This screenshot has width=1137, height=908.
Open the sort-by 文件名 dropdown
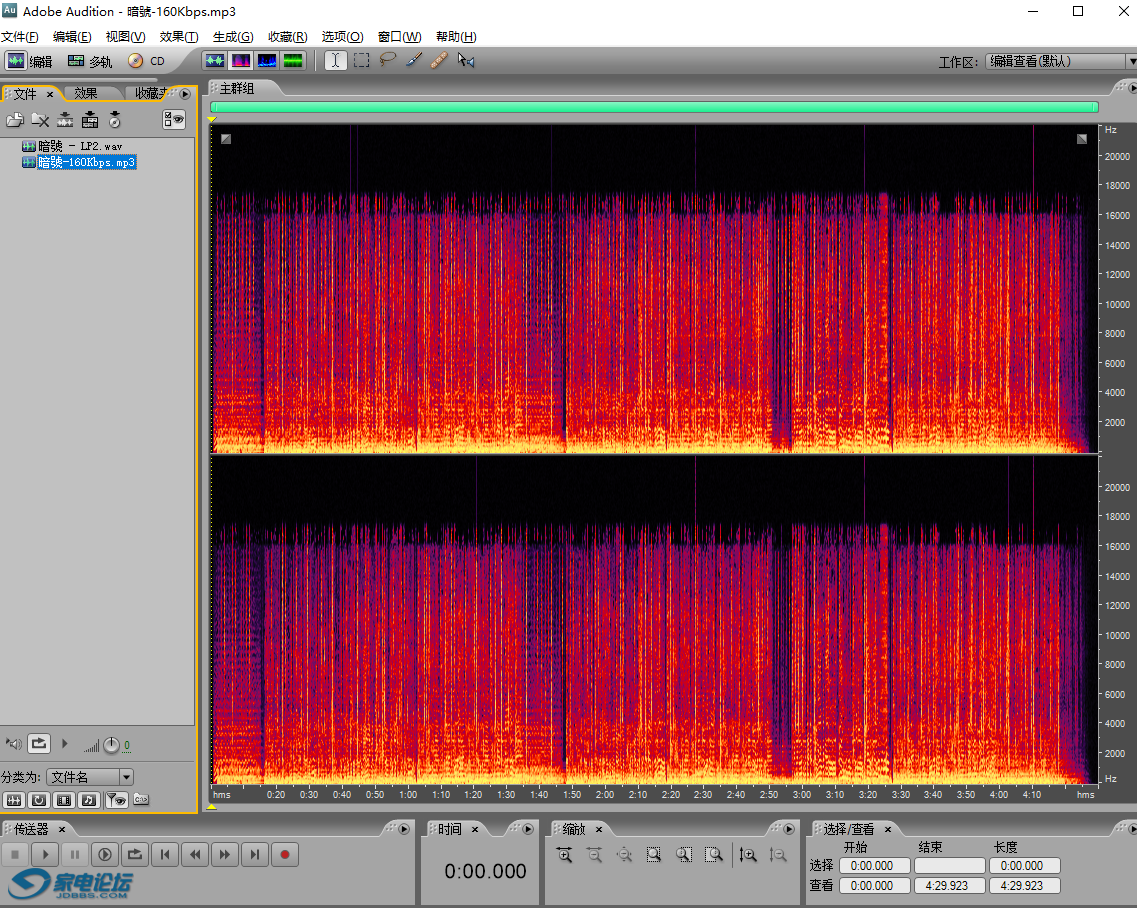tap(90, 777)
